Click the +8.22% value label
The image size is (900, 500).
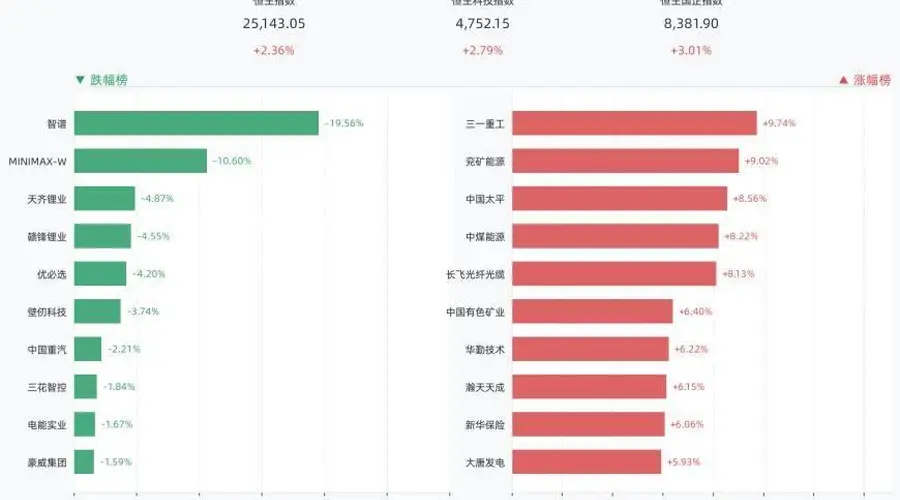(741, 236)
